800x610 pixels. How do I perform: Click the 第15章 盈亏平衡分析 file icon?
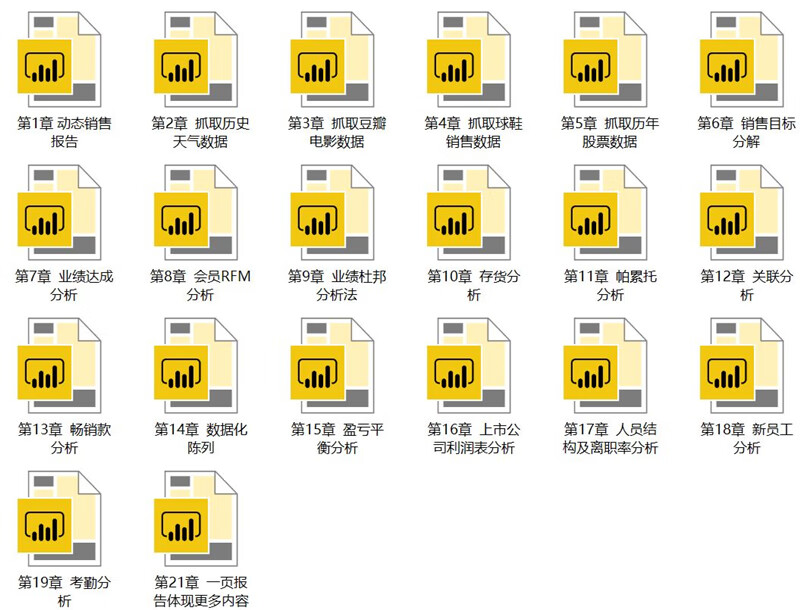(x=332, y=365)
